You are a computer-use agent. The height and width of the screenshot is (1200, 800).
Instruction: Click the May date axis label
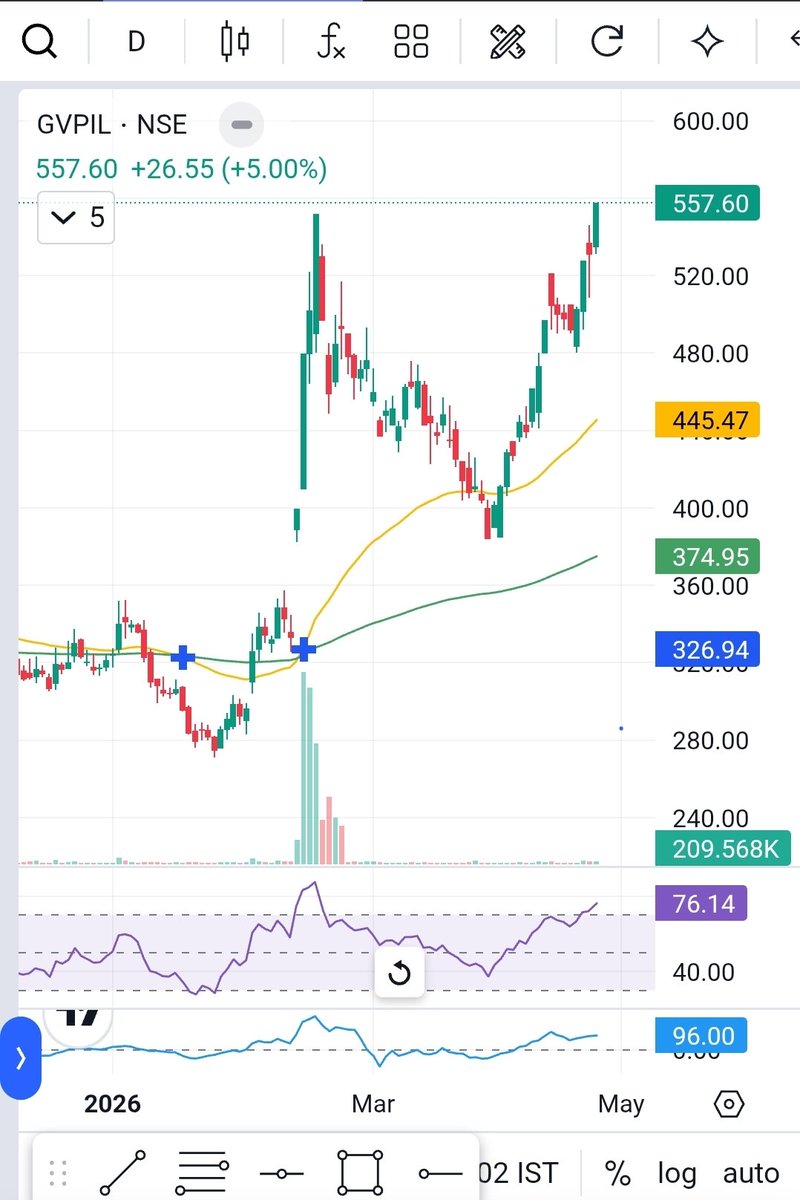tap(620, 1104)
